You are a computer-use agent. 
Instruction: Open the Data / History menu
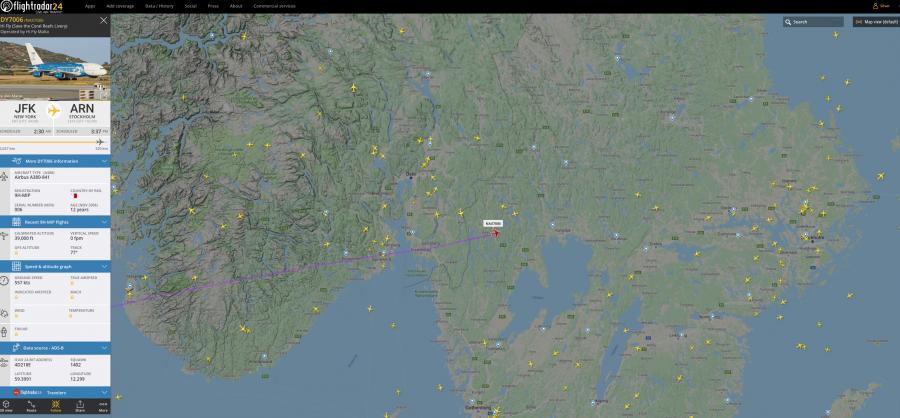coord(160,6)
